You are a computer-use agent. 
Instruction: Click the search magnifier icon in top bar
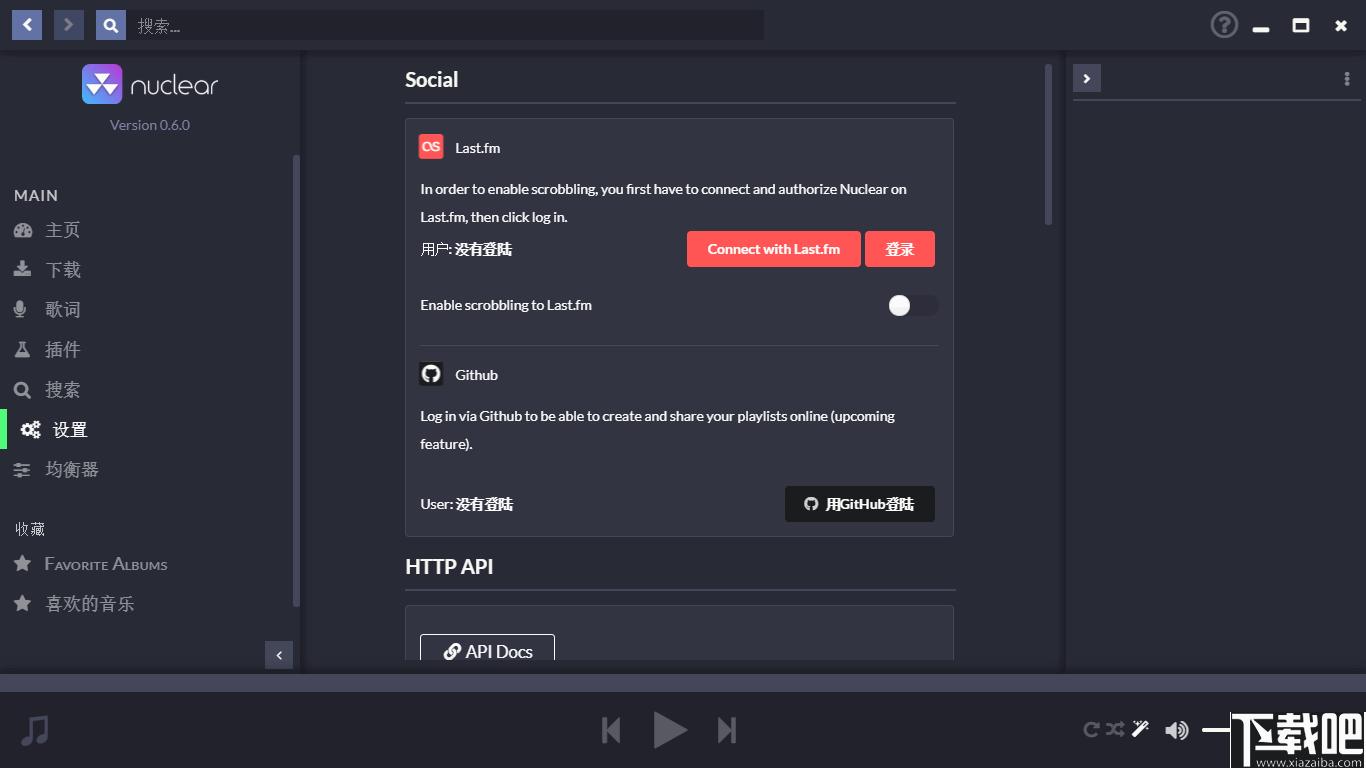click(111, 25)
